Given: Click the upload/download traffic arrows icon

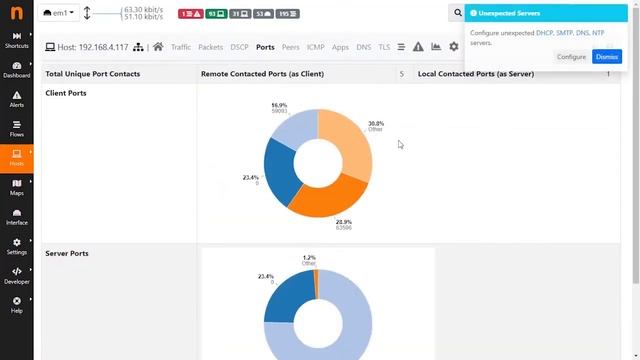Looking at the screenshot, I should tap(87, 13).
